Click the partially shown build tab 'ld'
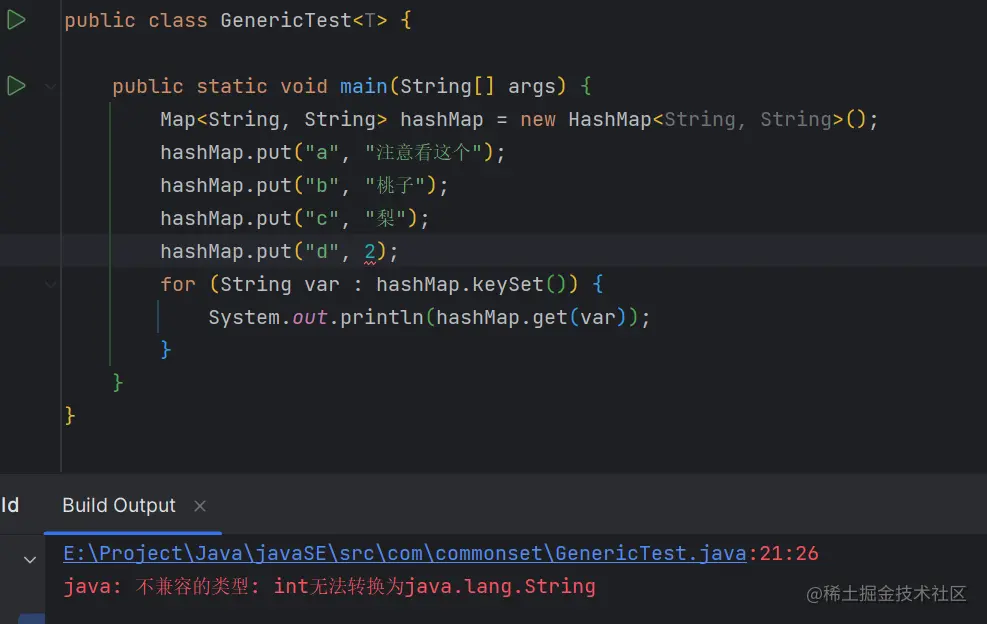Viewport: 987px width, 624px height. (10, 506)
